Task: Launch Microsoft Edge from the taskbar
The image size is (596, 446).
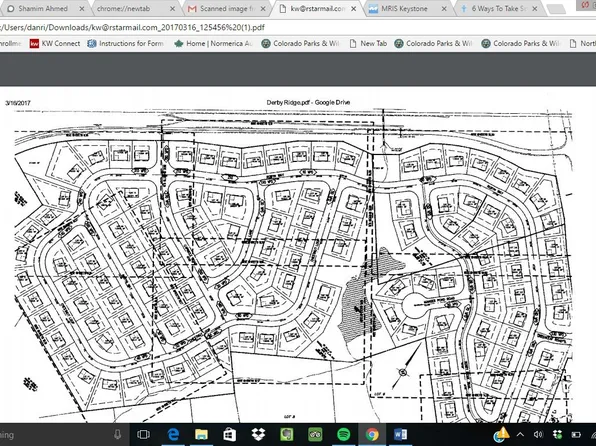Action: [x=173, y=434]
